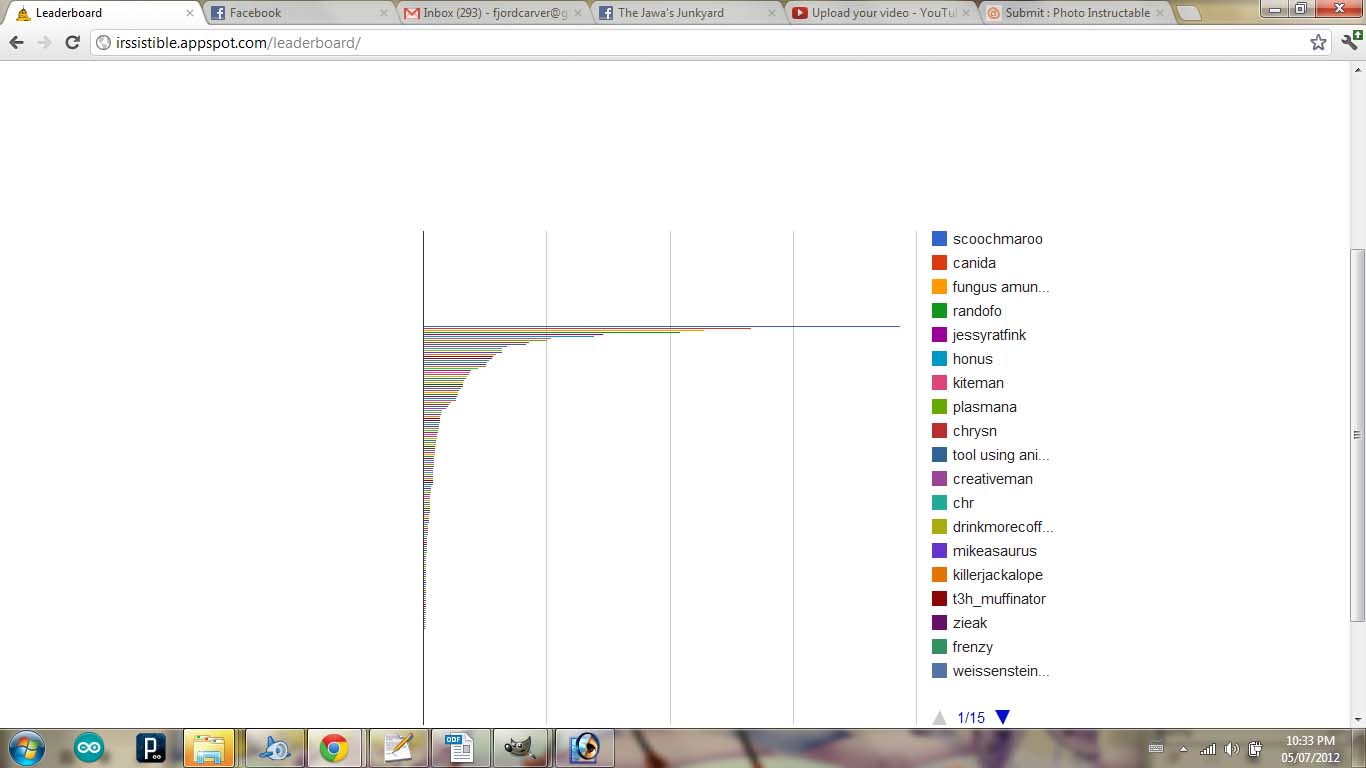Select chrysn in the legend
Image resolution: width=1366 pixels, height=768 pixels.
click(x=975, y=431)
